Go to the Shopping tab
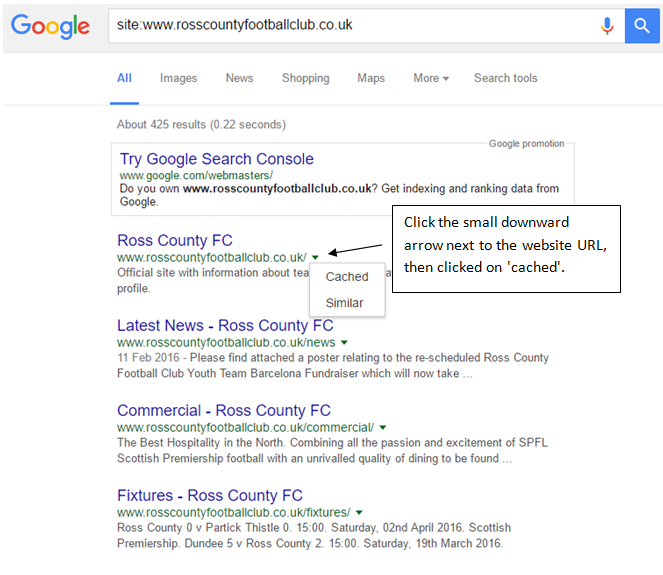The width and height of the screenshot is (663, 575). point(306,78)
